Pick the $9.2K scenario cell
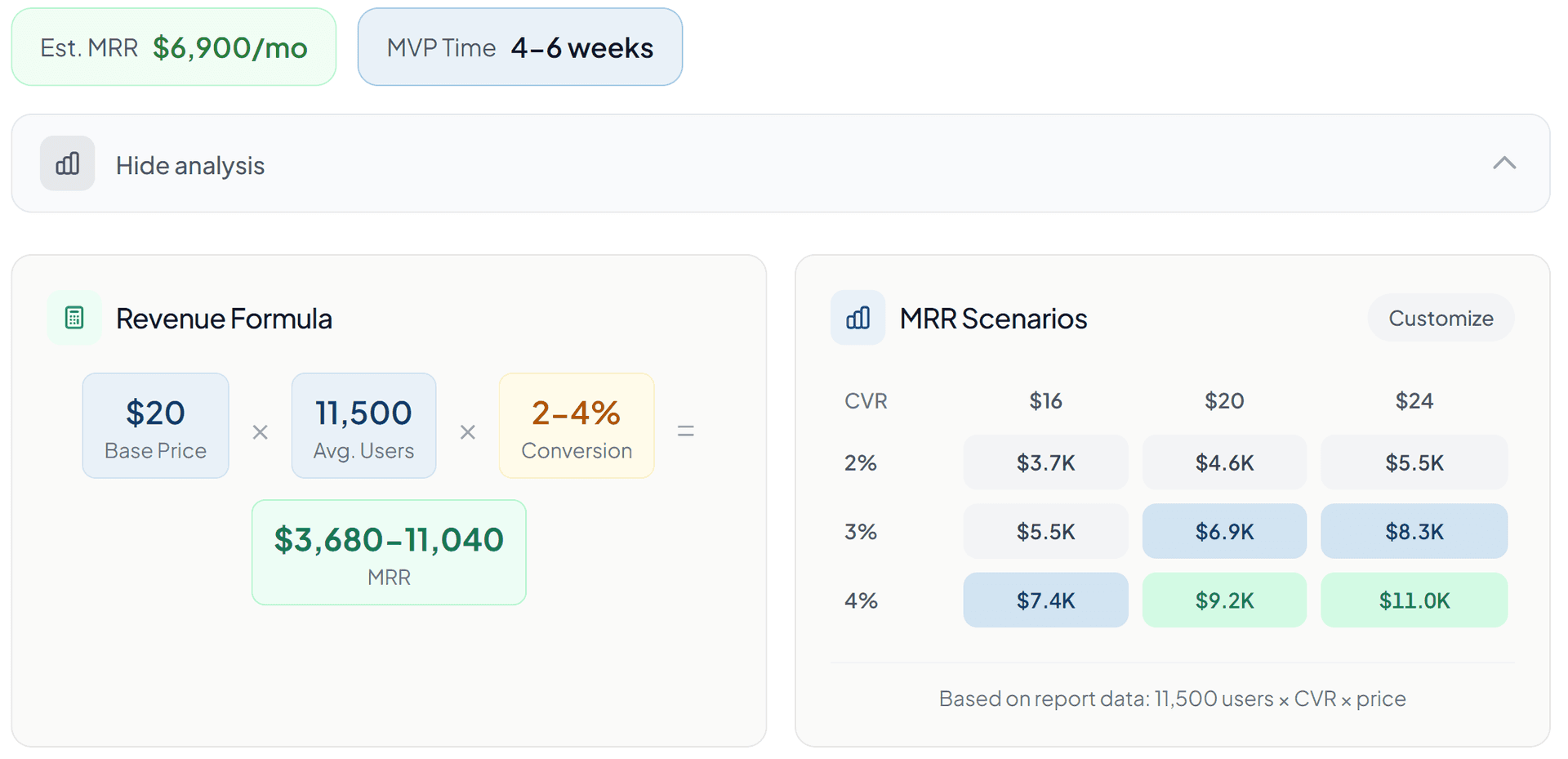 (x=1224, y=601)
